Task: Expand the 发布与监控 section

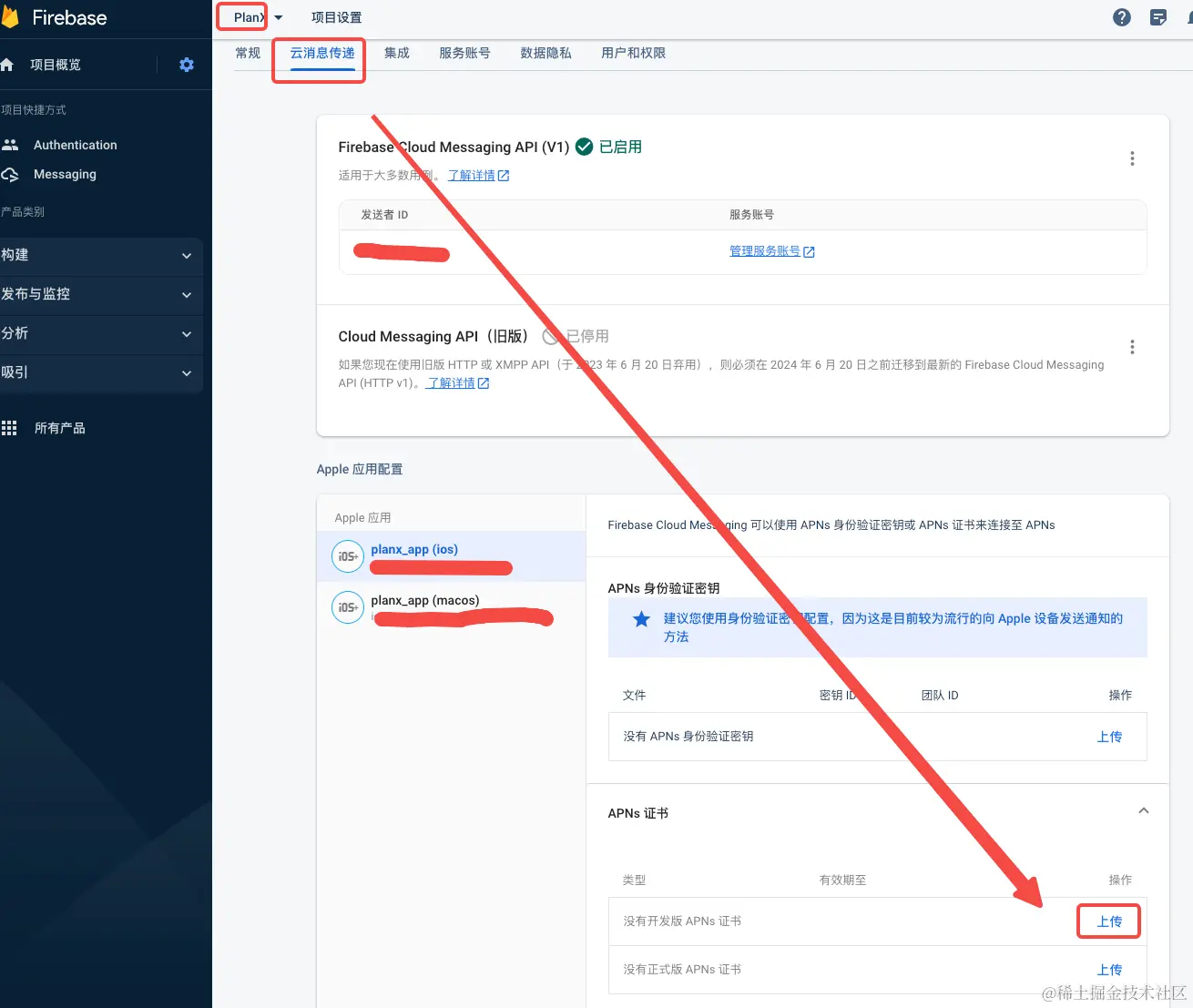Action: point(101,294)
